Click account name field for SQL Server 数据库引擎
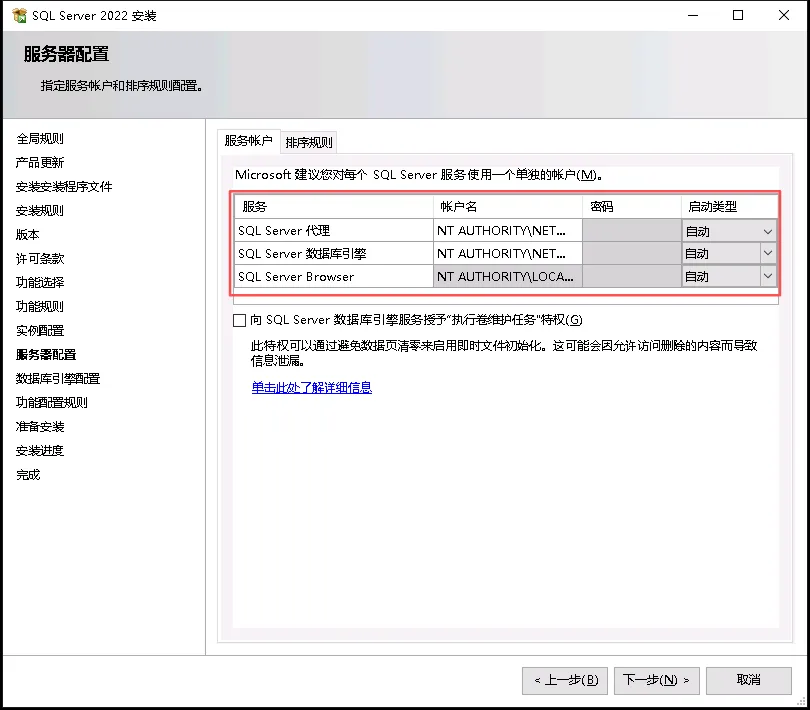This screenshot has width=810, height=710. pyautogui.click(x=507, y=254)
